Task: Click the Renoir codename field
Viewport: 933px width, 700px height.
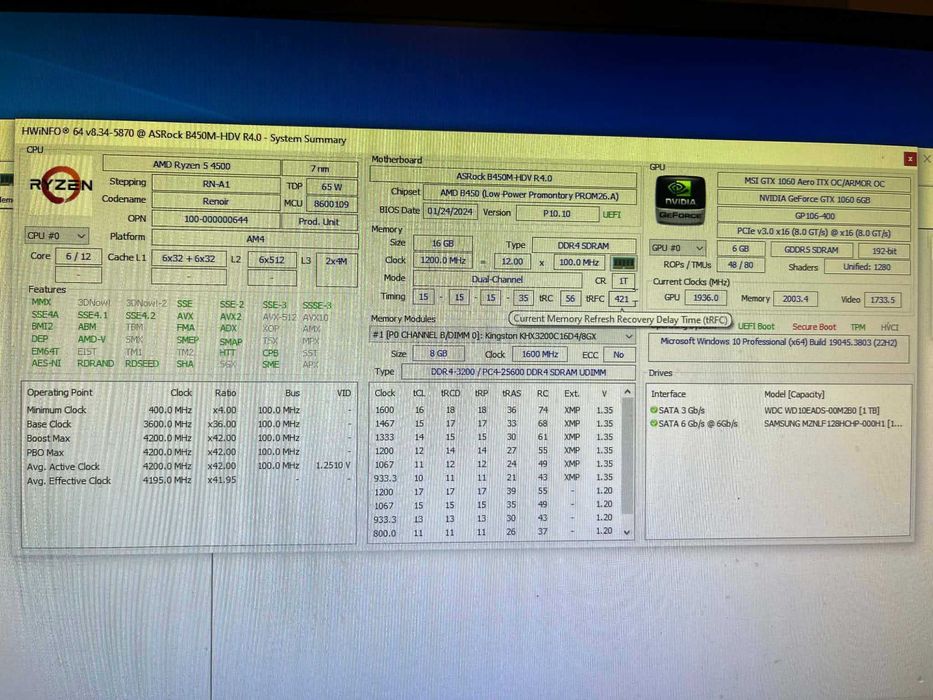Action: (x=216, y=201)
